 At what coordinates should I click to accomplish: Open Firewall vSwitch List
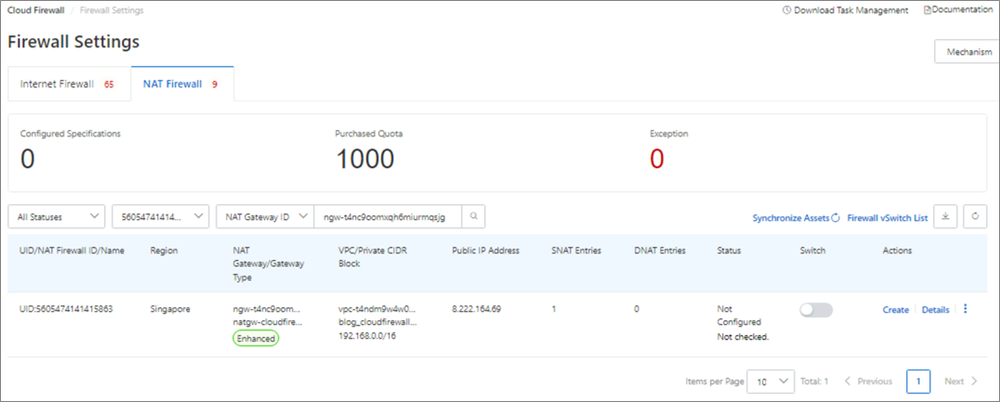[887, 218]
